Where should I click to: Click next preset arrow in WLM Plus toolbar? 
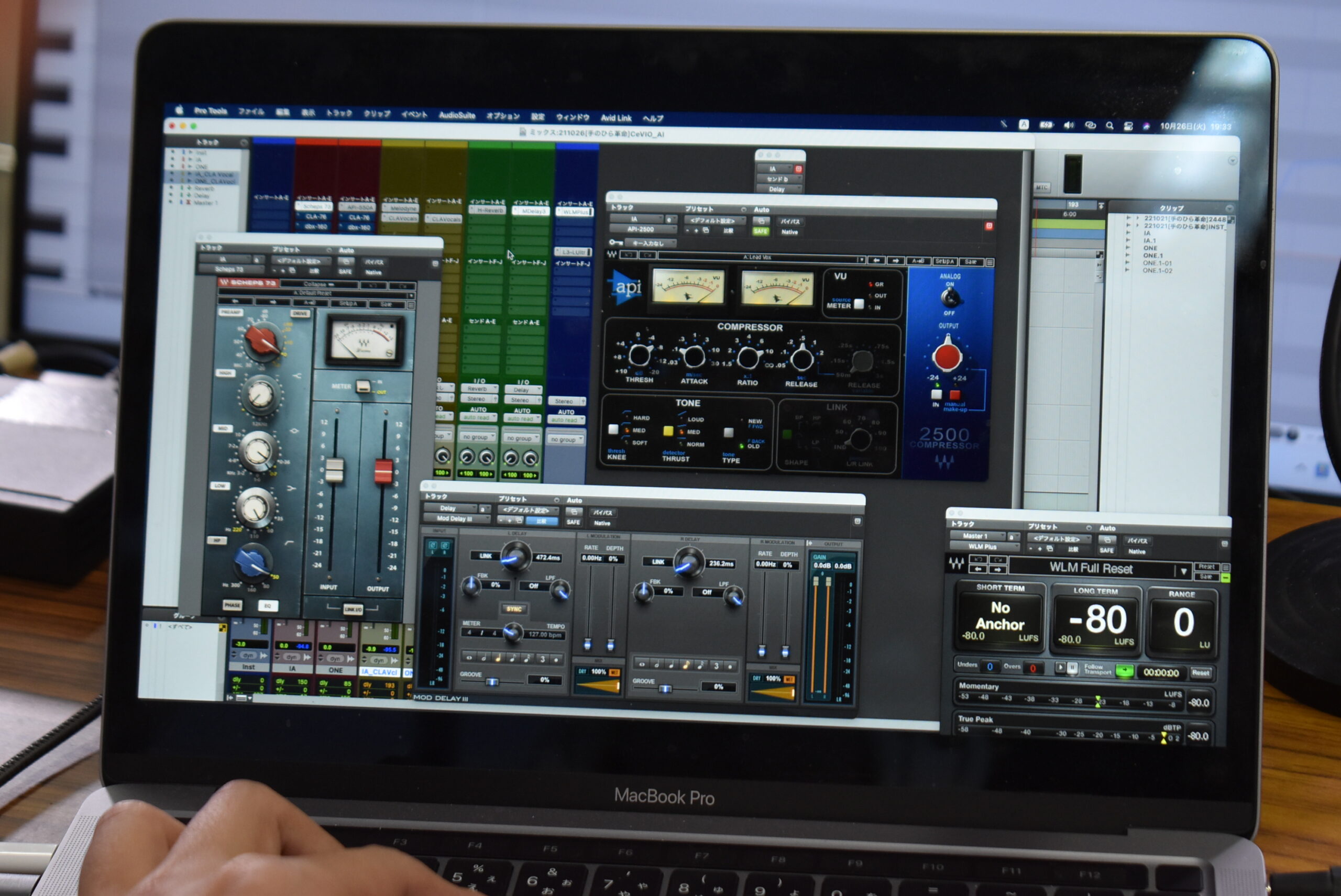(997, 570)
